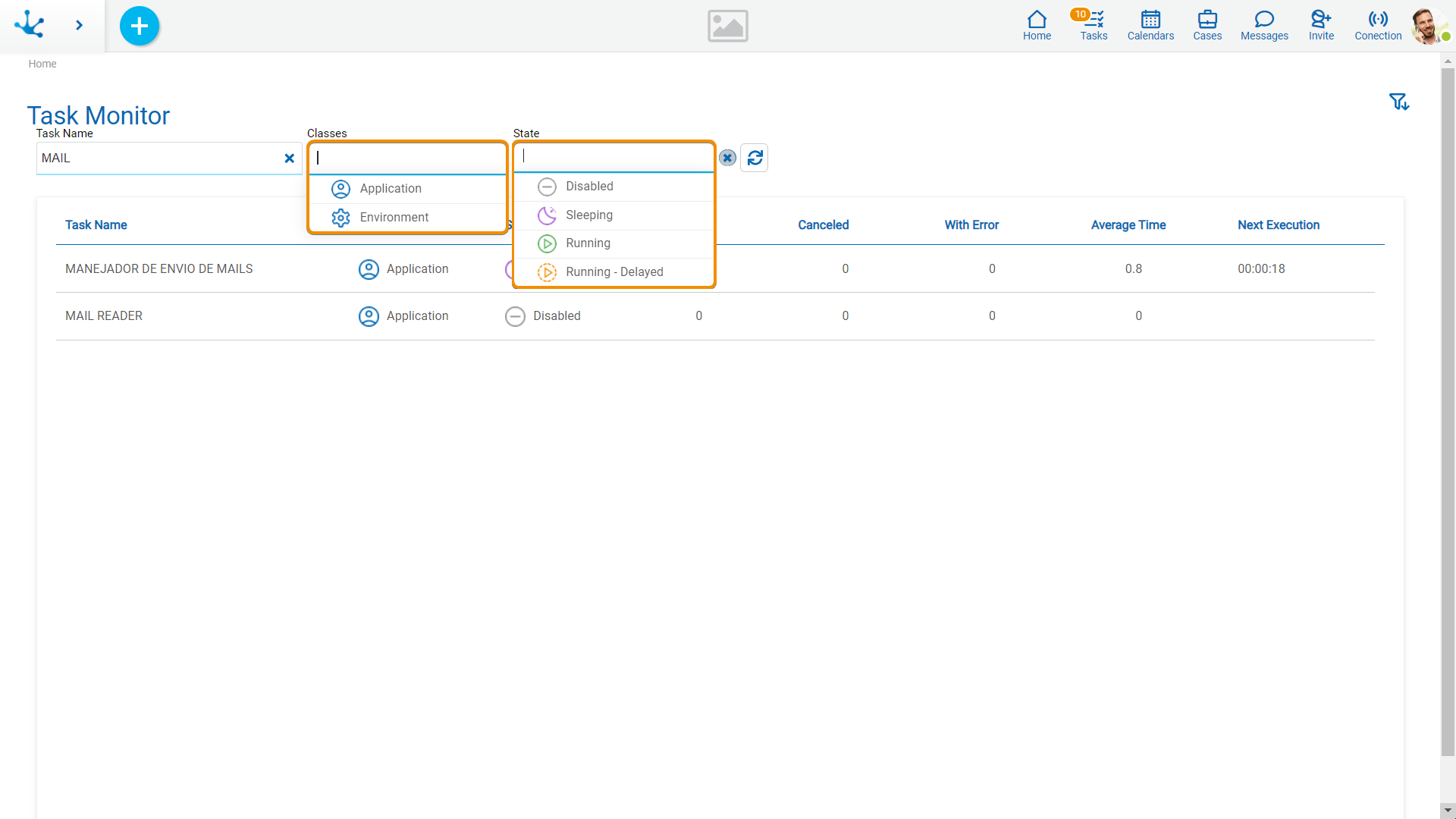
Task: Open Messages chat icon
Action: [1263, 25]
